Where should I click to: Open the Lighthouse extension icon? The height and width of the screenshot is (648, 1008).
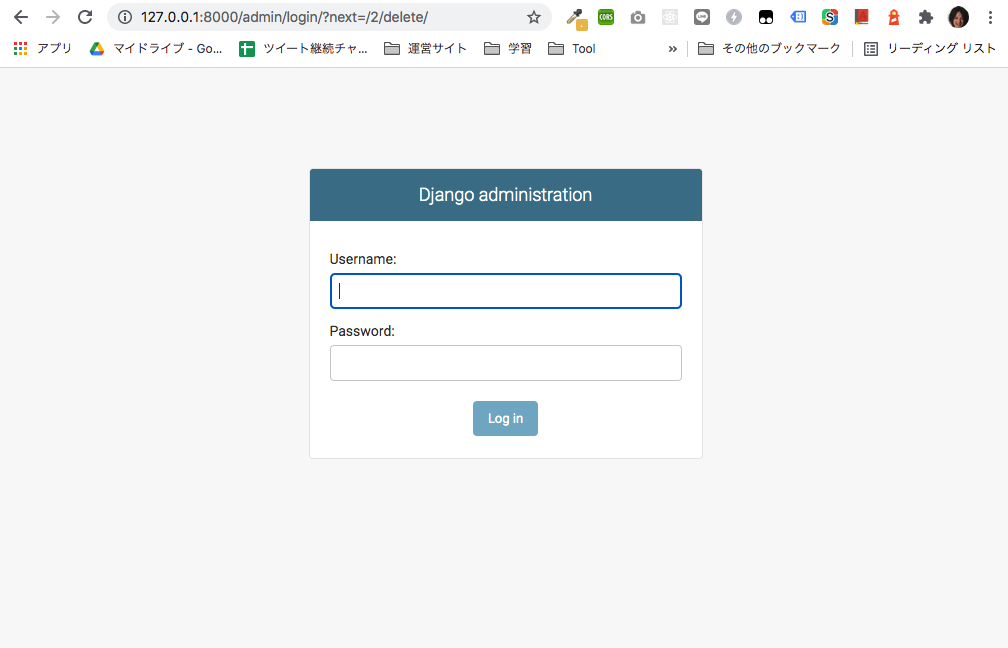click(x=894, y=17)
